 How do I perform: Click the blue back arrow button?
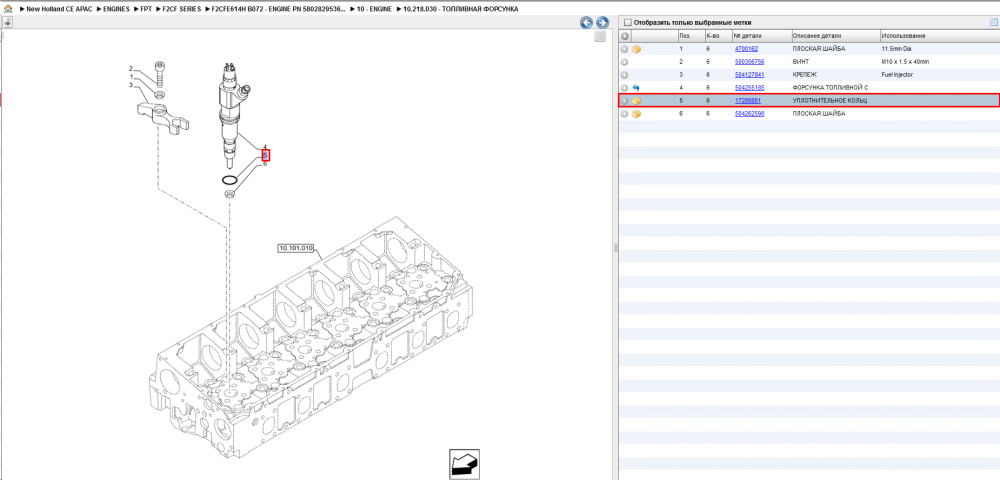click(586, 23)
